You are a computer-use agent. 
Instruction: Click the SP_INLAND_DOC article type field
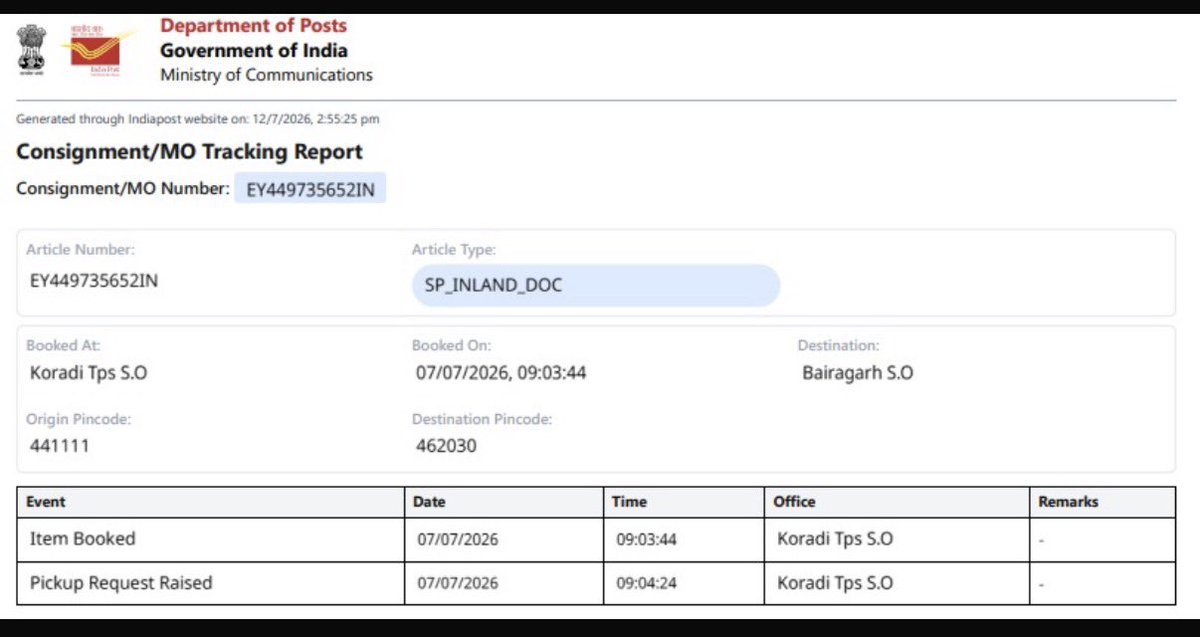pyautogui.click(x=596, y=286)
